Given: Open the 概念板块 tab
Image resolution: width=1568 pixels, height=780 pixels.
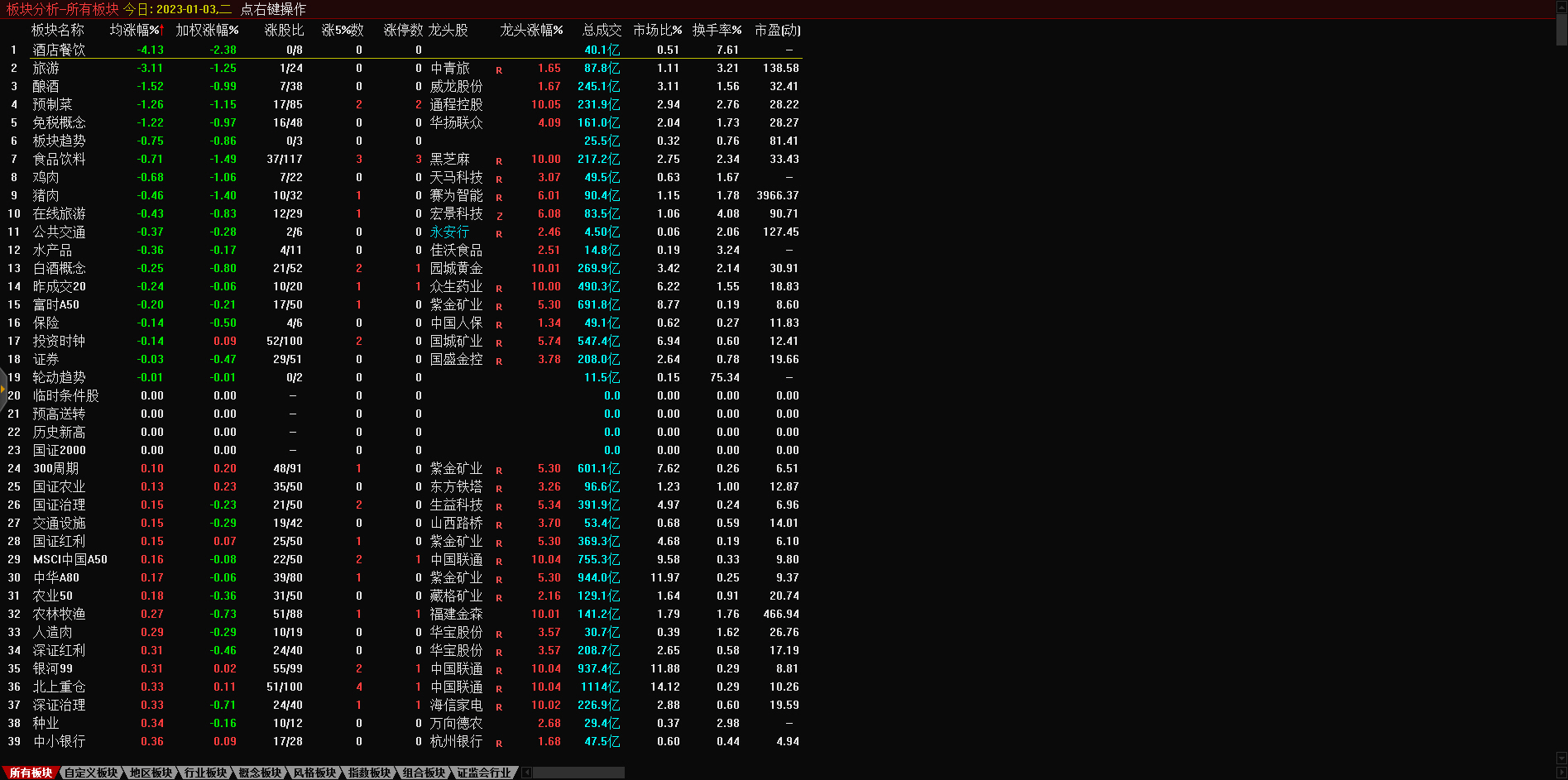Looking at the screenshot, I should [260, 773].
